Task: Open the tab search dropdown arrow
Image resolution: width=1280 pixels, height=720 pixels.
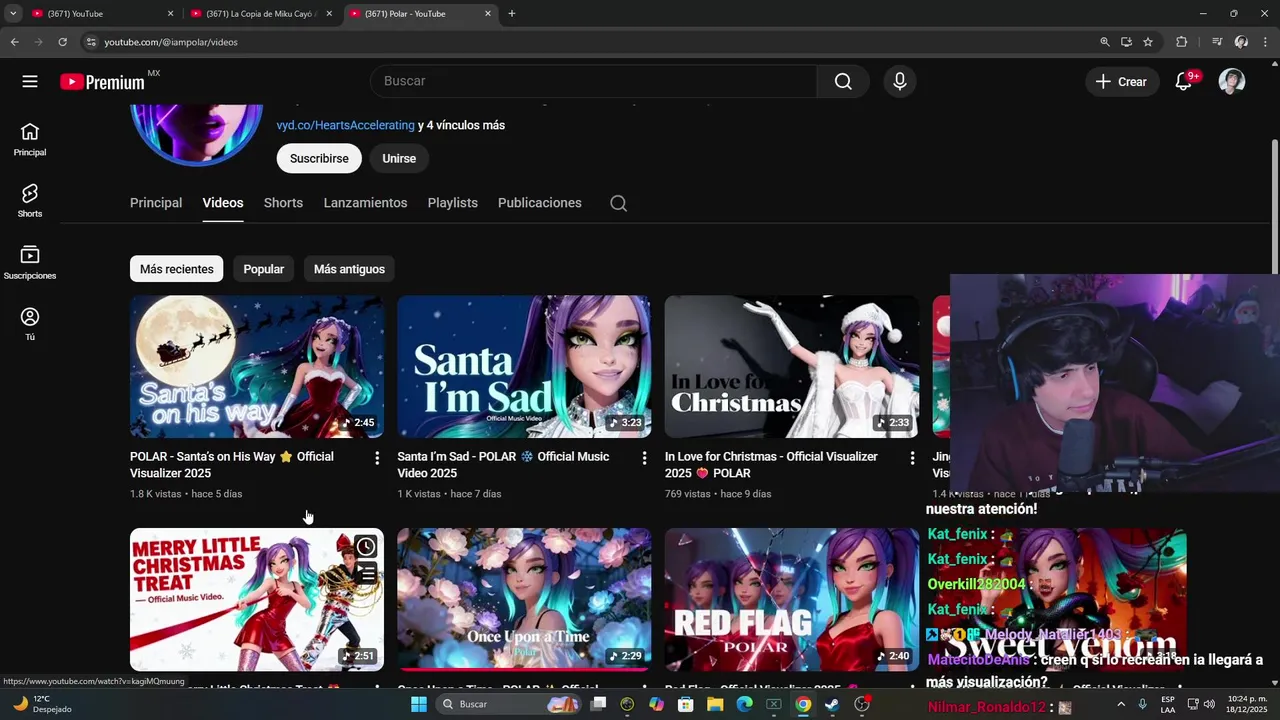Action: (x=13, y=14)
